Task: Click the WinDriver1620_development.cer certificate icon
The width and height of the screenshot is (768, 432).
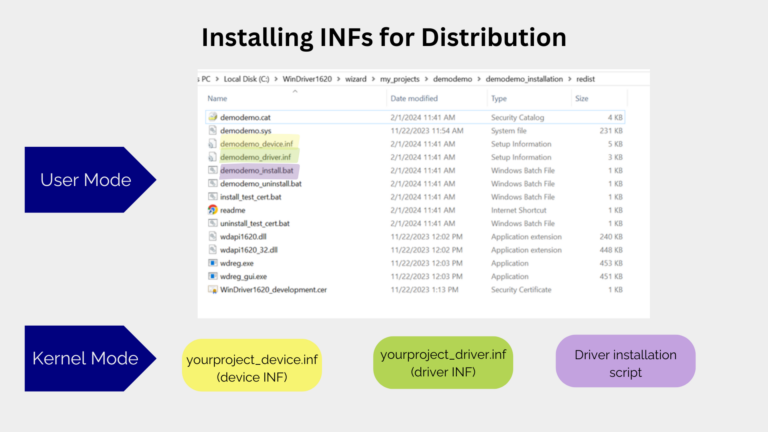Action: pos(212,289)
